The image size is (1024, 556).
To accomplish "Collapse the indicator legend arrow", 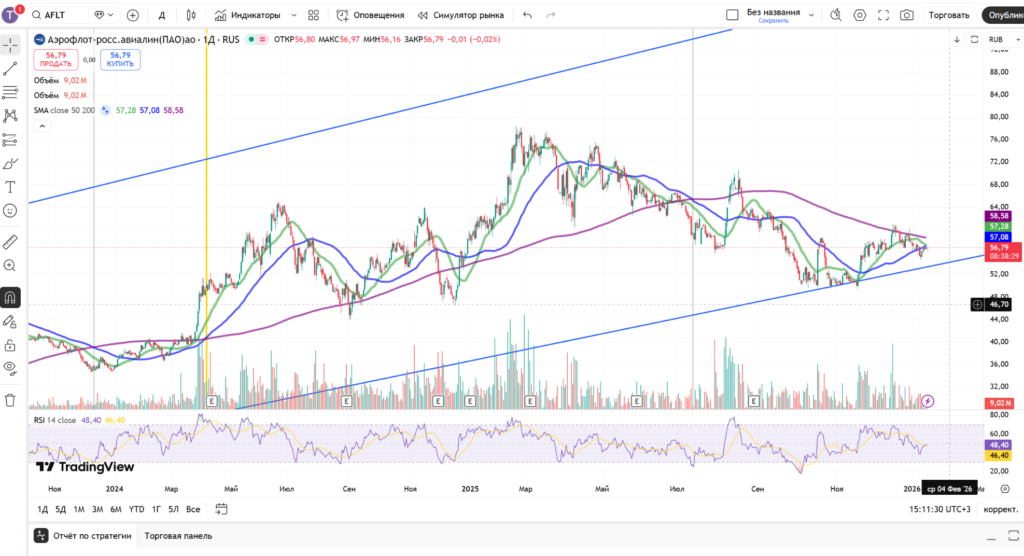I will 42,126.
